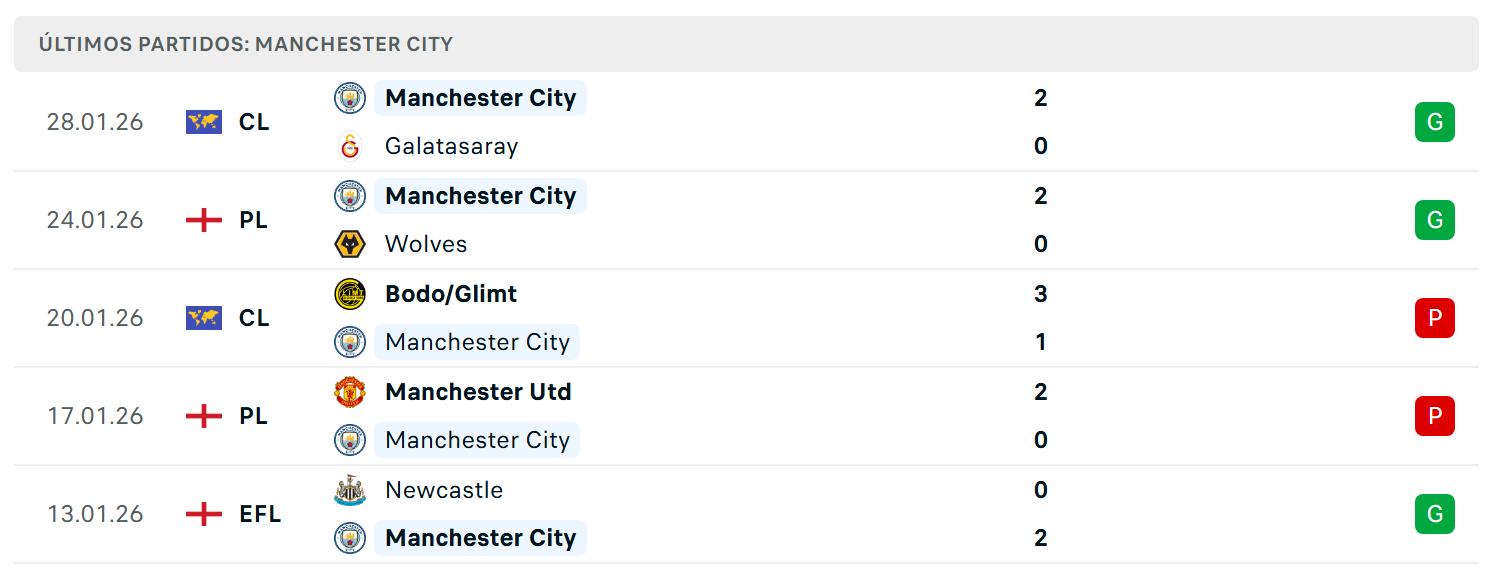Click the England flag beside EFL
1495x581 pixels.
204,514
